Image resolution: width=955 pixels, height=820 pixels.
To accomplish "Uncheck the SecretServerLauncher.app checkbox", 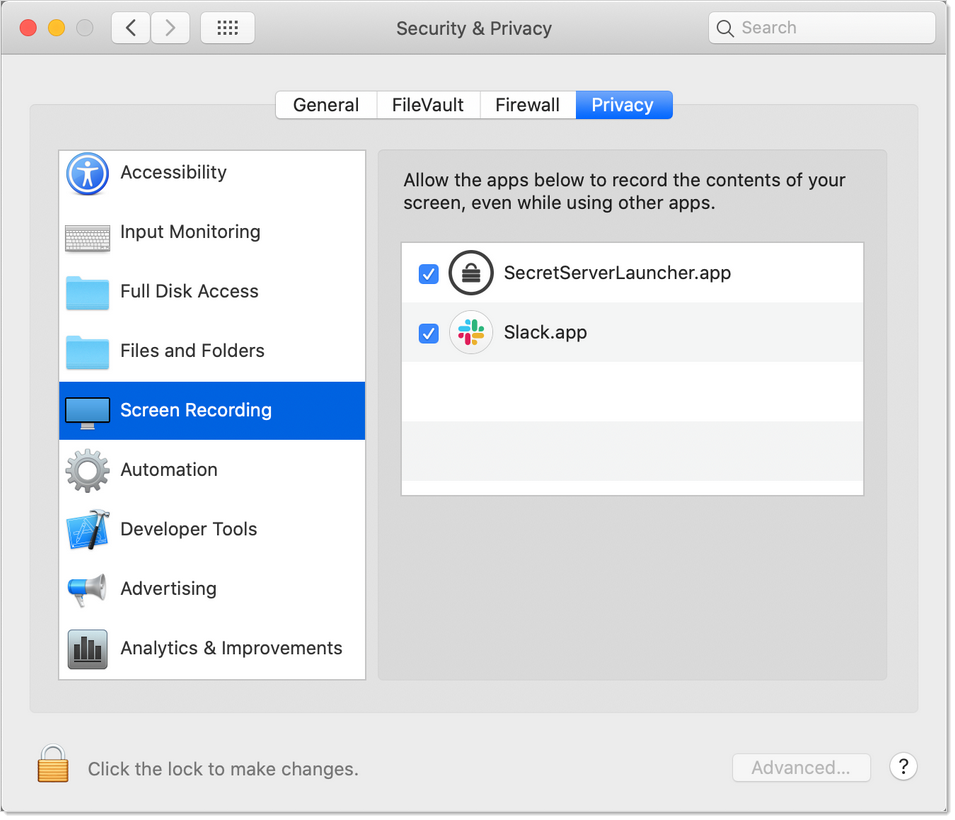I will tap(428, 274).
